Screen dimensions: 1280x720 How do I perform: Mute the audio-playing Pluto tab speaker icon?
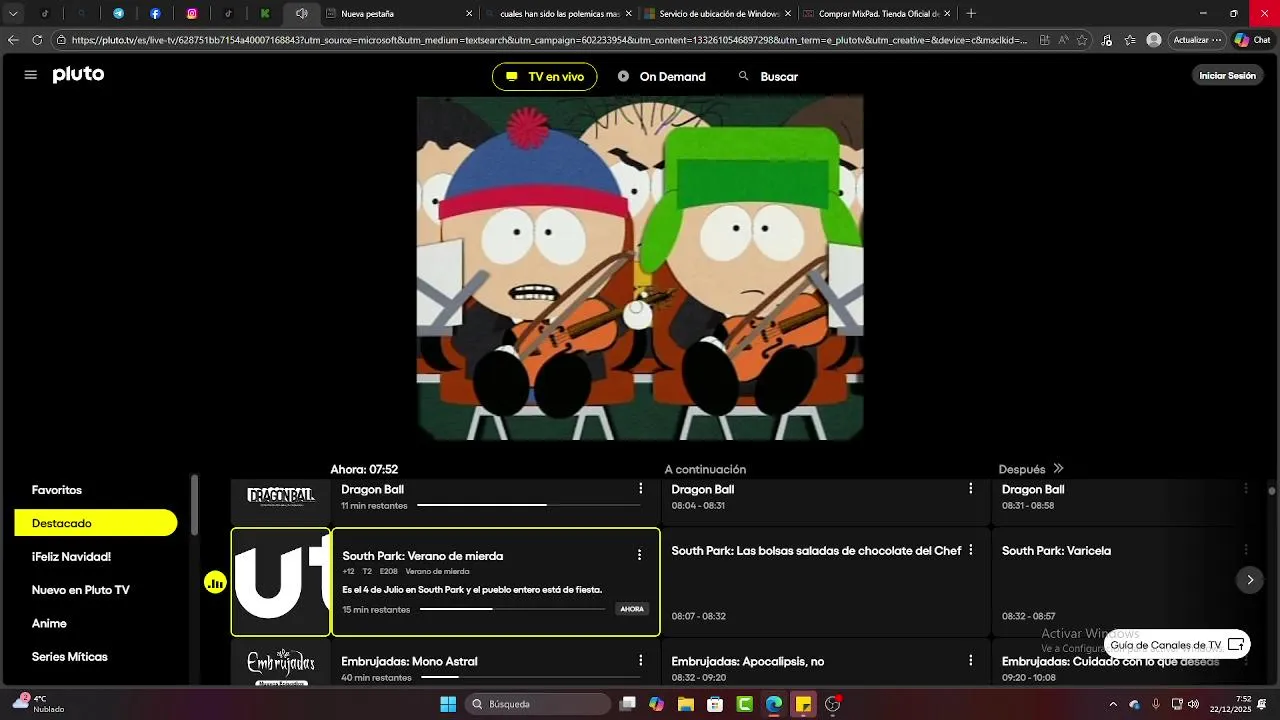pyautogui.click(x=301, y=14)
